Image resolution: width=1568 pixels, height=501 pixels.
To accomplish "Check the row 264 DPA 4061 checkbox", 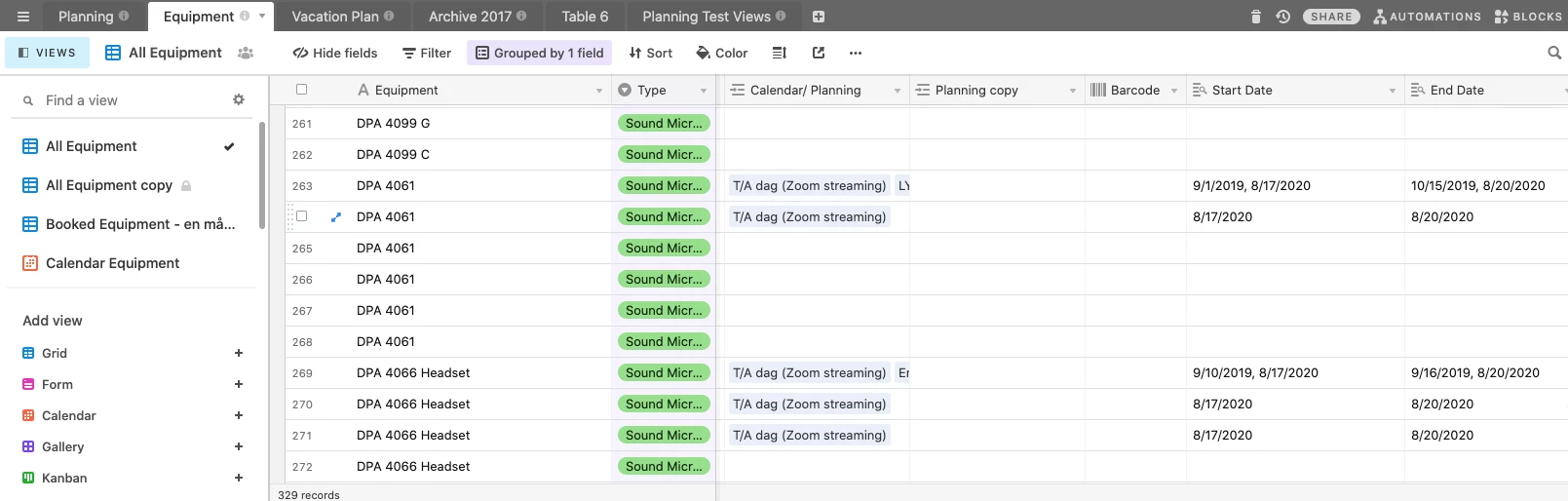I will click(301, 215).
